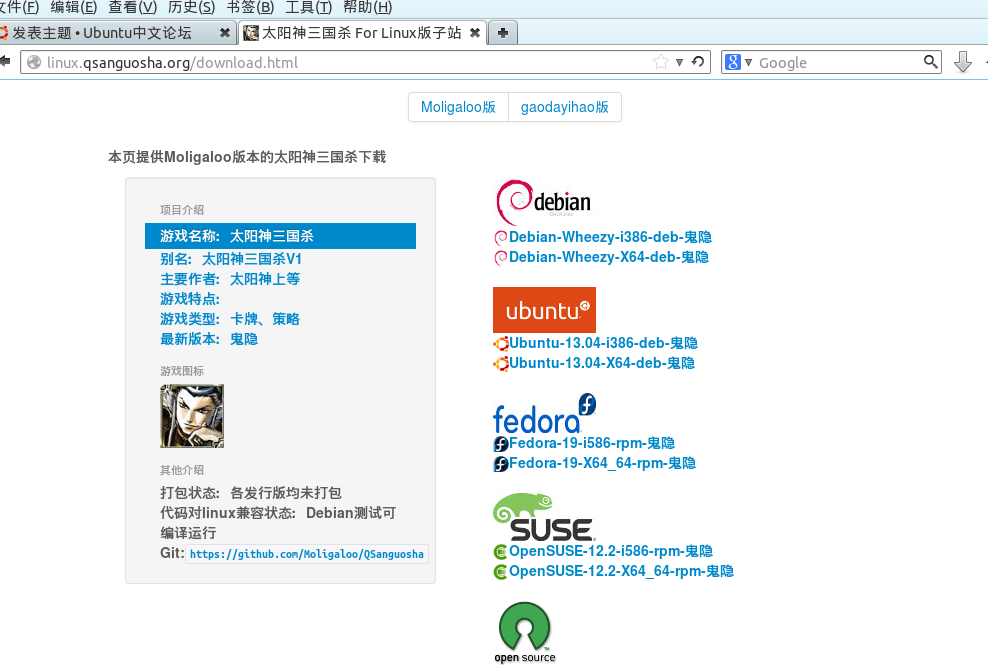Click the 项目介绍 section label
Viewport: 988px width, 667px height.
[182, 210]
